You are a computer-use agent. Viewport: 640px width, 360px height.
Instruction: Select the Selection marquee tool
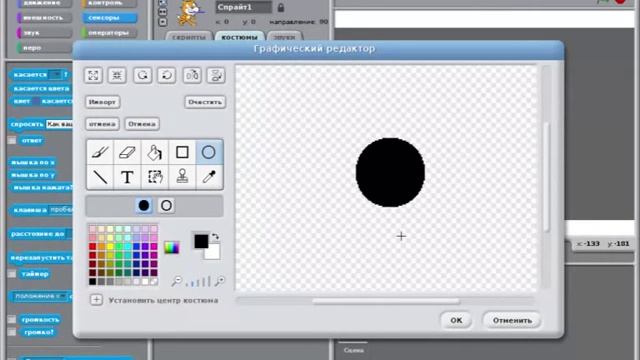coord(154,177)
